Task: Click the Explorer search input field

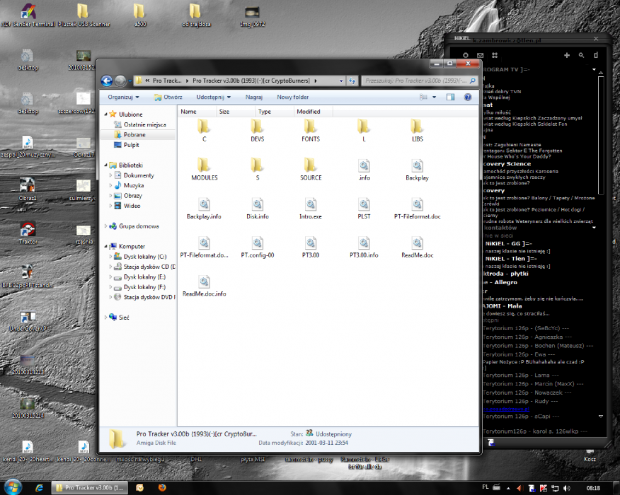Action: (x=419, y=81)
